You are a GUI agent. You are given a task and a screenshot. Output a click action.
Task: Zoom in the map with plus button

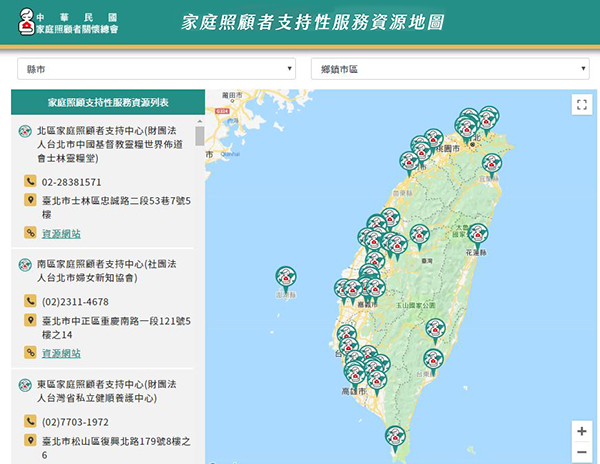[x=582, y=431]
